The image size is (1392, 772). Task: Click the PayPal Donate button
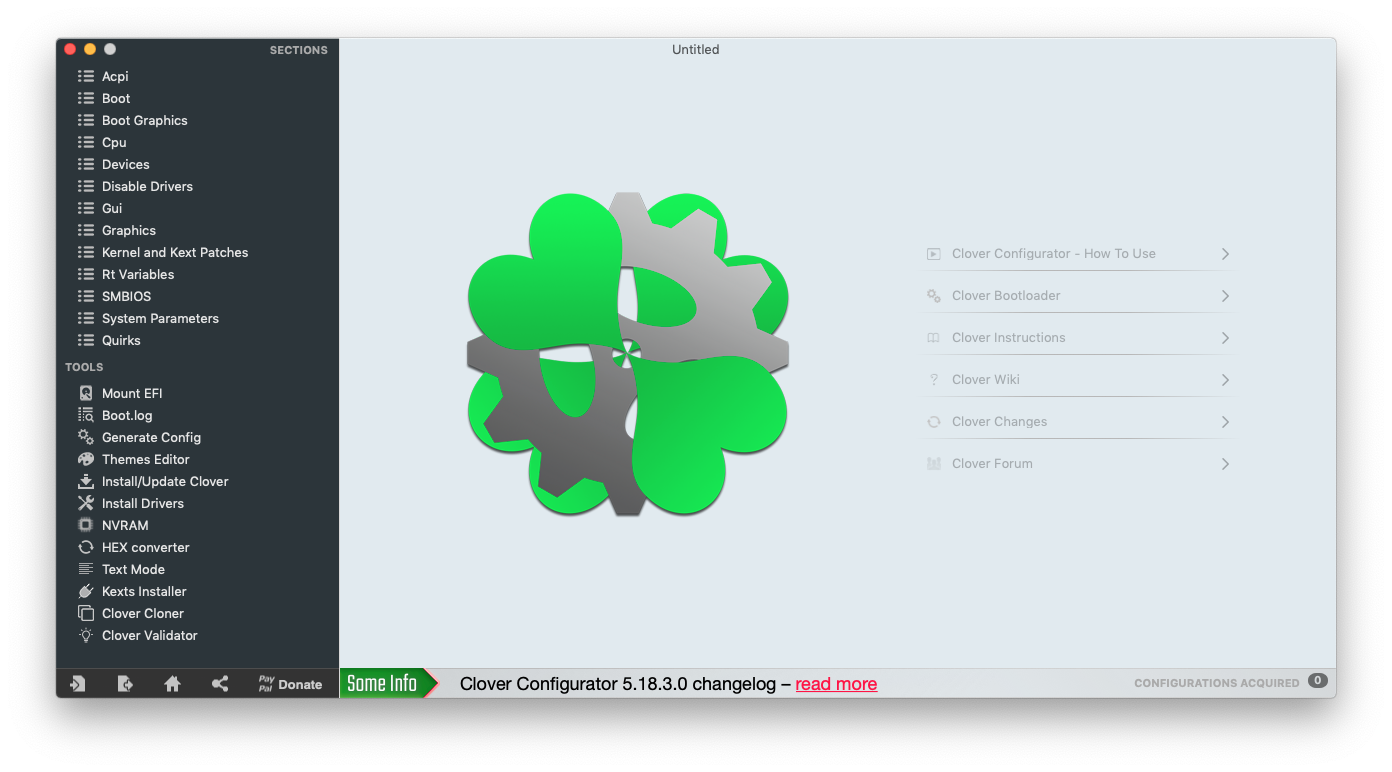coord(290,684)
